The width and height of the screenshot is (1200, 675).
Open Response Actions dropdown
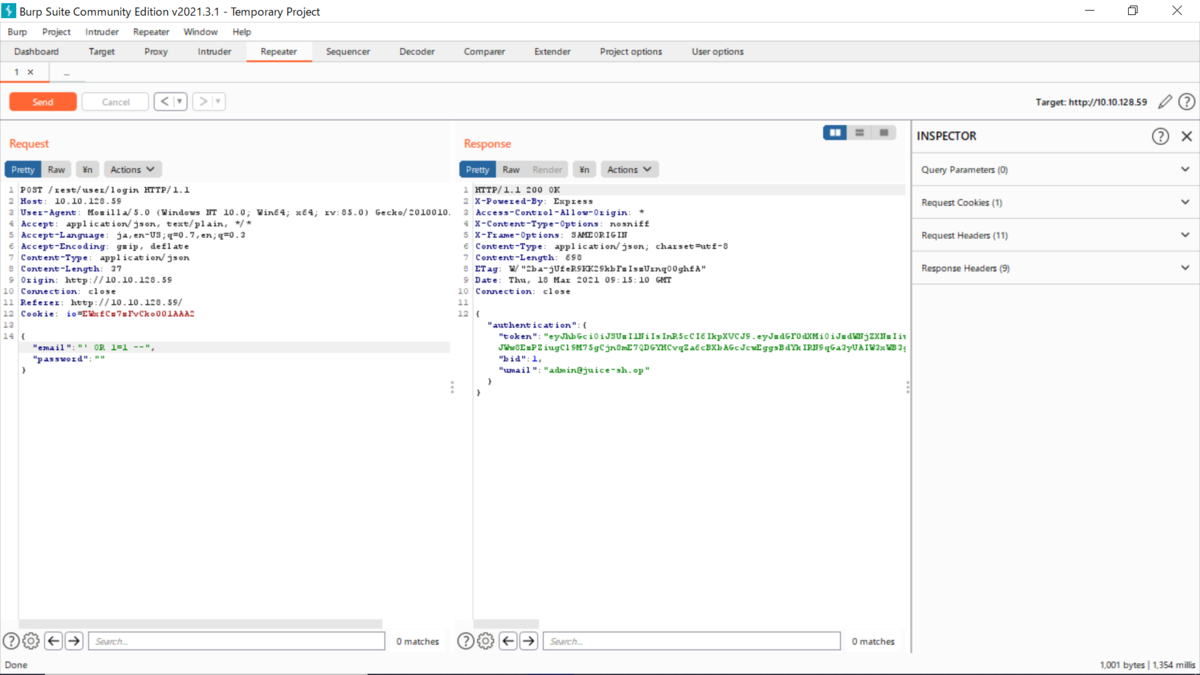(629, 170)
